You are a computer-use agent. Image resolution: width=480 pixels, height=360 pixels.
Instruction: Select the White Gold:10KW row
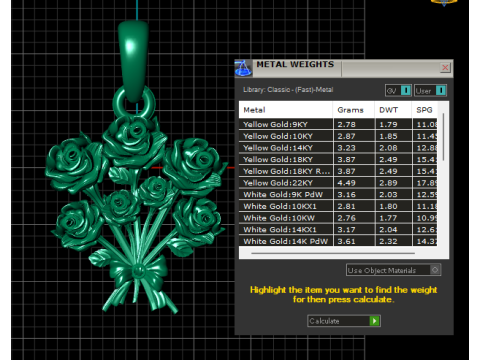pyautogui.click(x=338, y=218)
